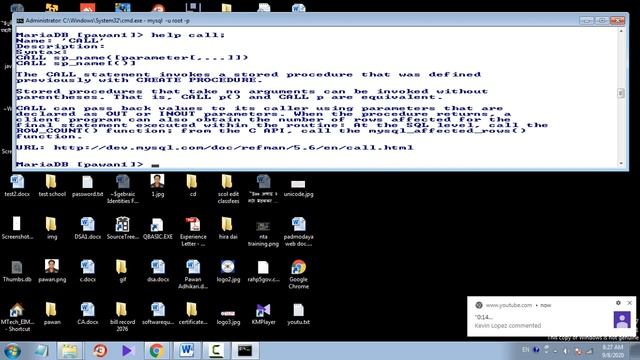Open MTech_EIM Shortcut
The height and width of the screenshot is (360, 640).
[17, 317]
